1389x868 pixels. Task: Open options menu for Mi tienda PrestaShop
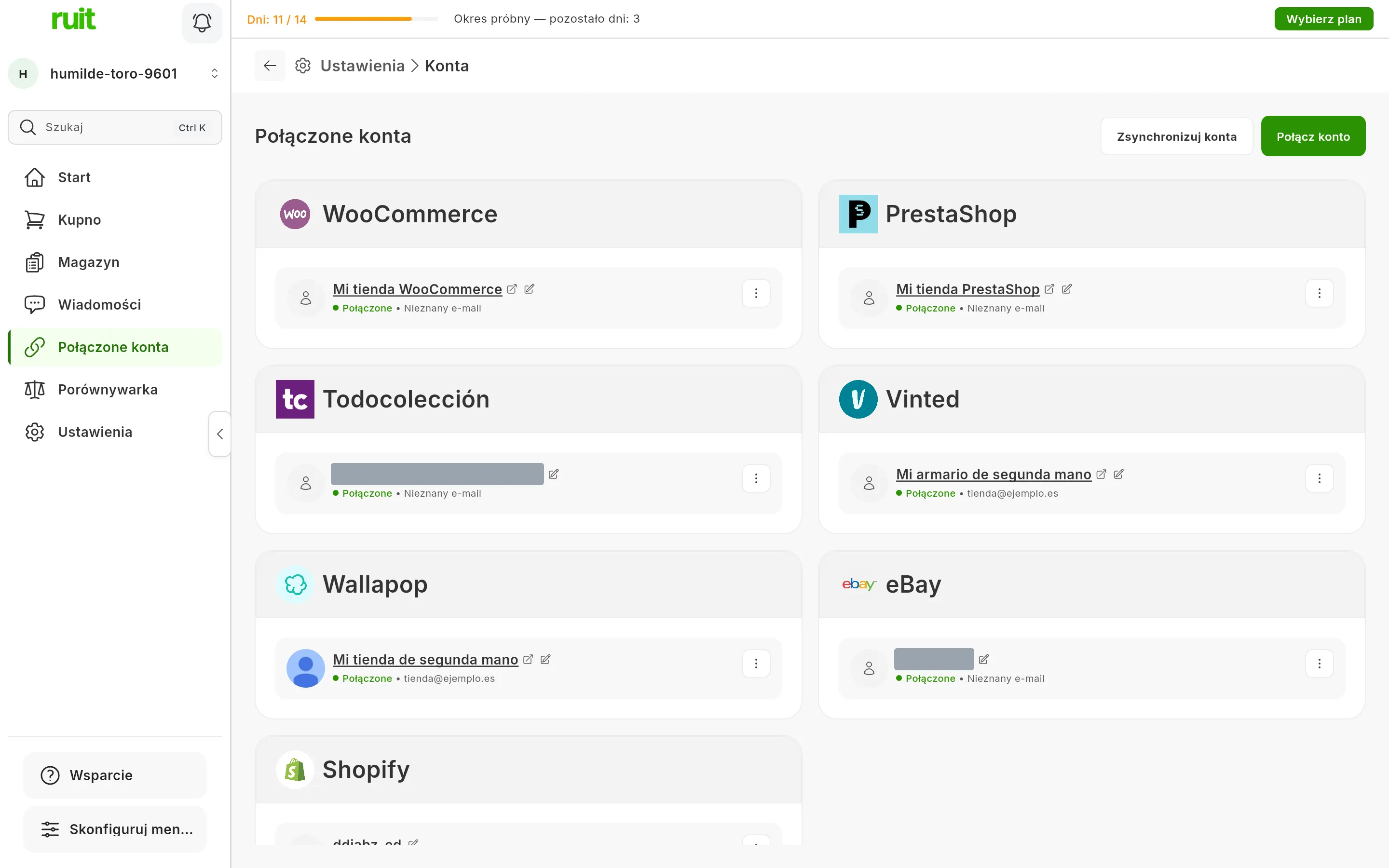1319,293
